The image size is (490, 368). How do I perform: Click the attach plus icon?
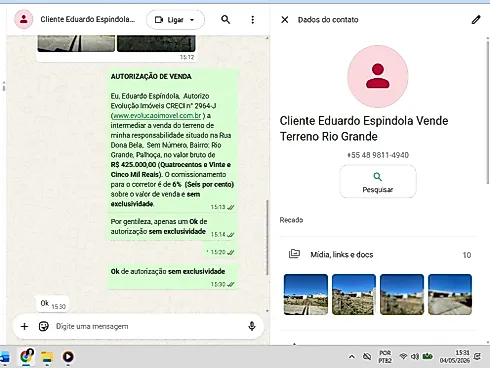click(24, 326)
